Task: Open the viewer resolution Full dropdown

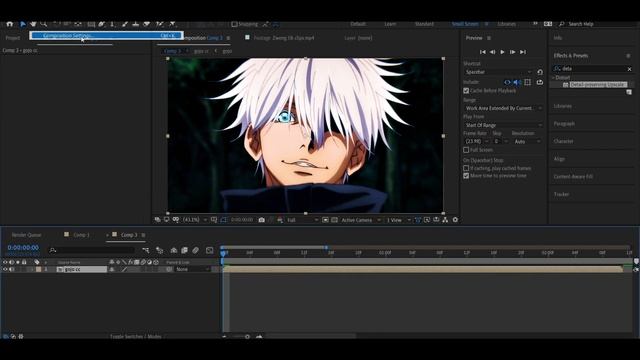Action: click(x=302, y=220)
